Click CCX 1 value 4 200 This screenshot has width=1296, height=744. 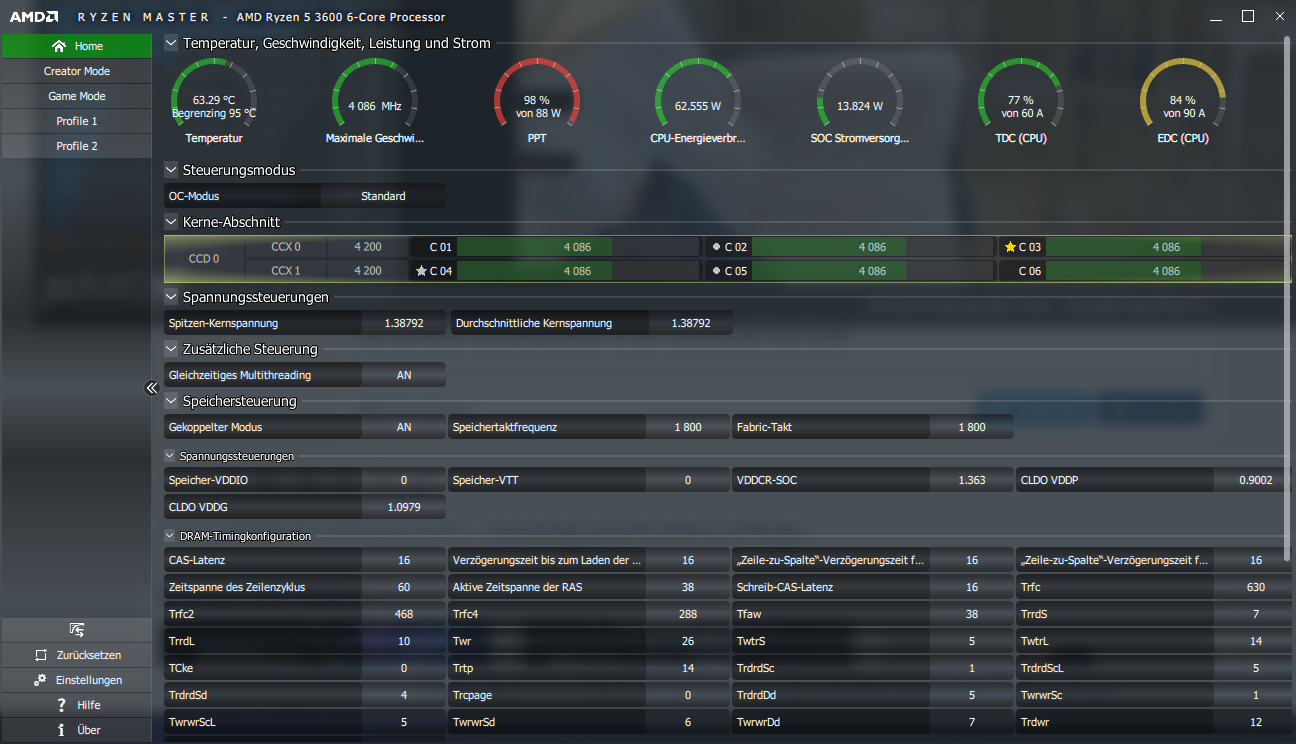coord(368,271)
